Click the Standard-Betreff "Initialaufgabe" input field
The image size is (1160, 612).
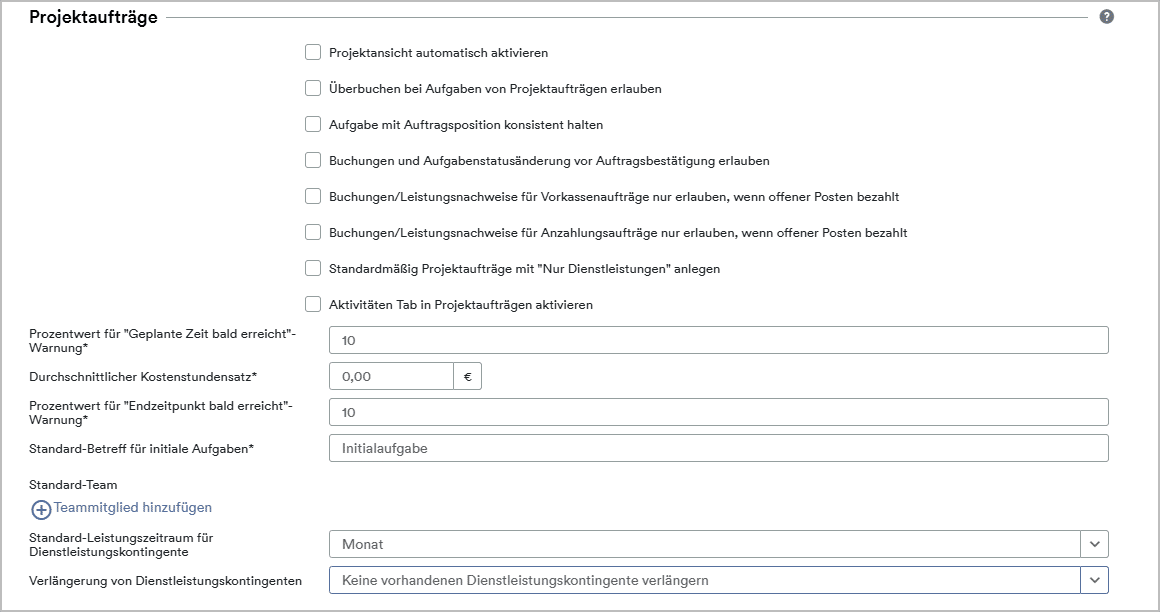coord(718,448)
